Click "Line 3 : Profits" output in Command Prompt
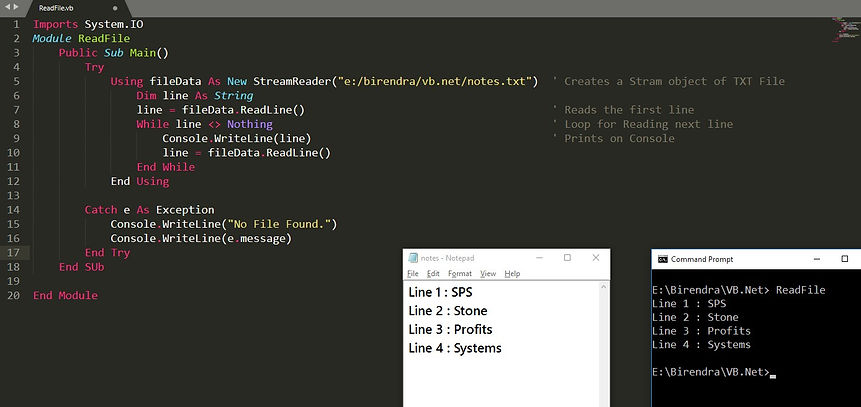 [x=701, y=331]
